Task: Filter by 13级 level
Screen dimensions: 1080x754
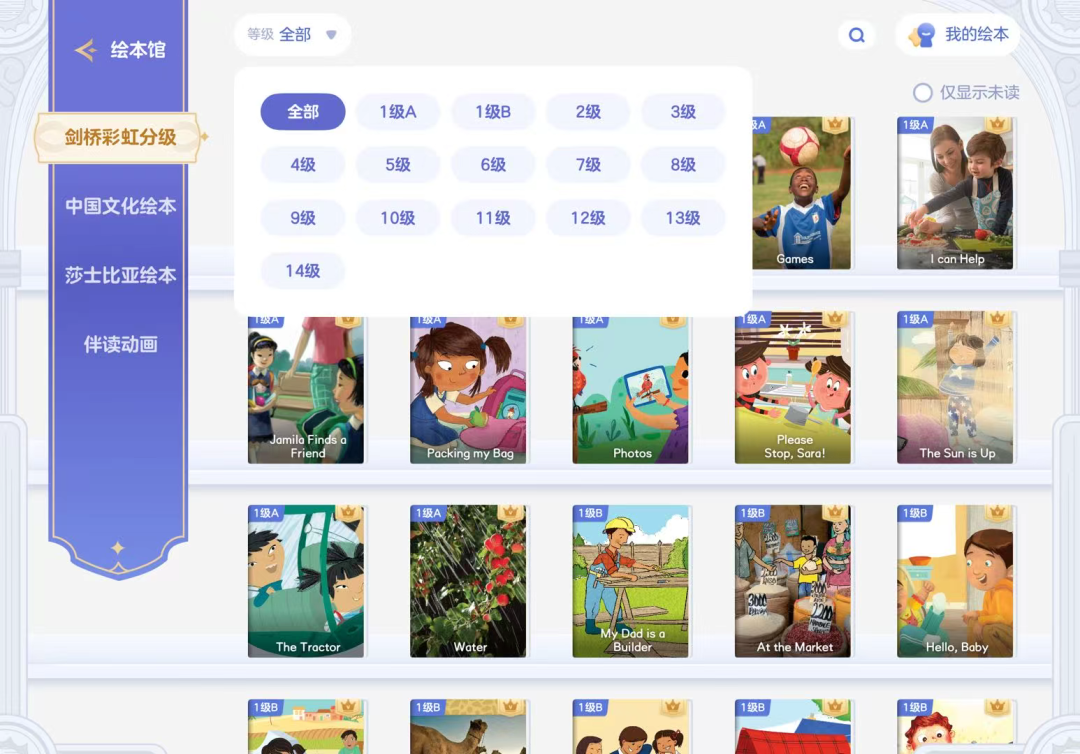Action: [683, 218]
